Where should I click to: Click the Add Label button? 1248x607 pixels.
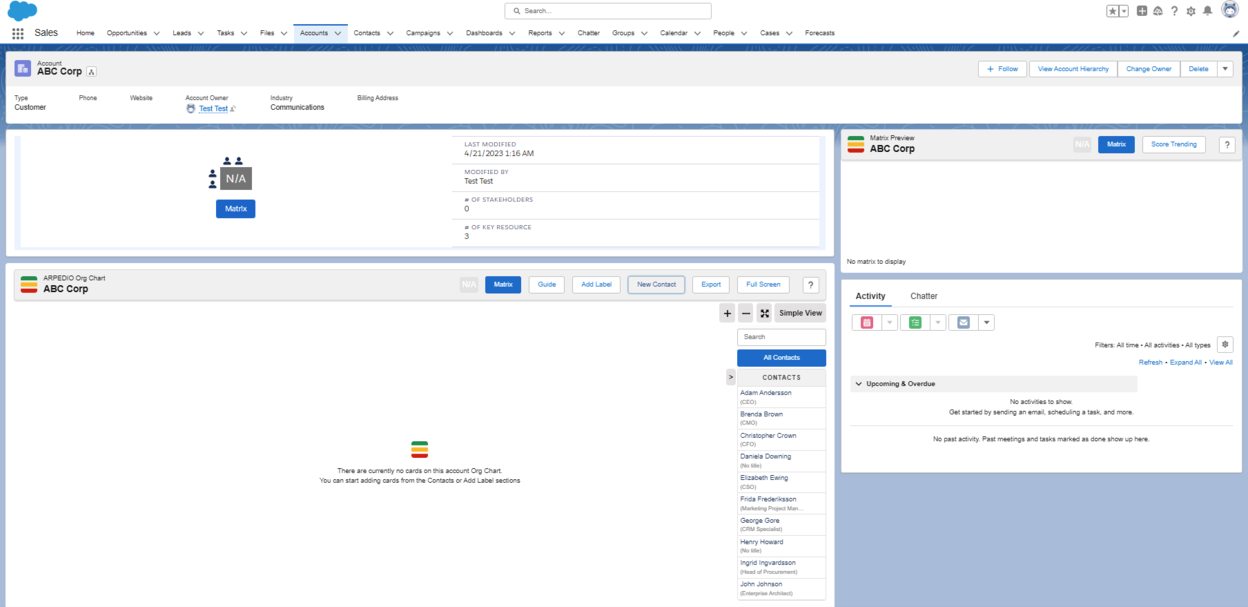click(596, 285)
